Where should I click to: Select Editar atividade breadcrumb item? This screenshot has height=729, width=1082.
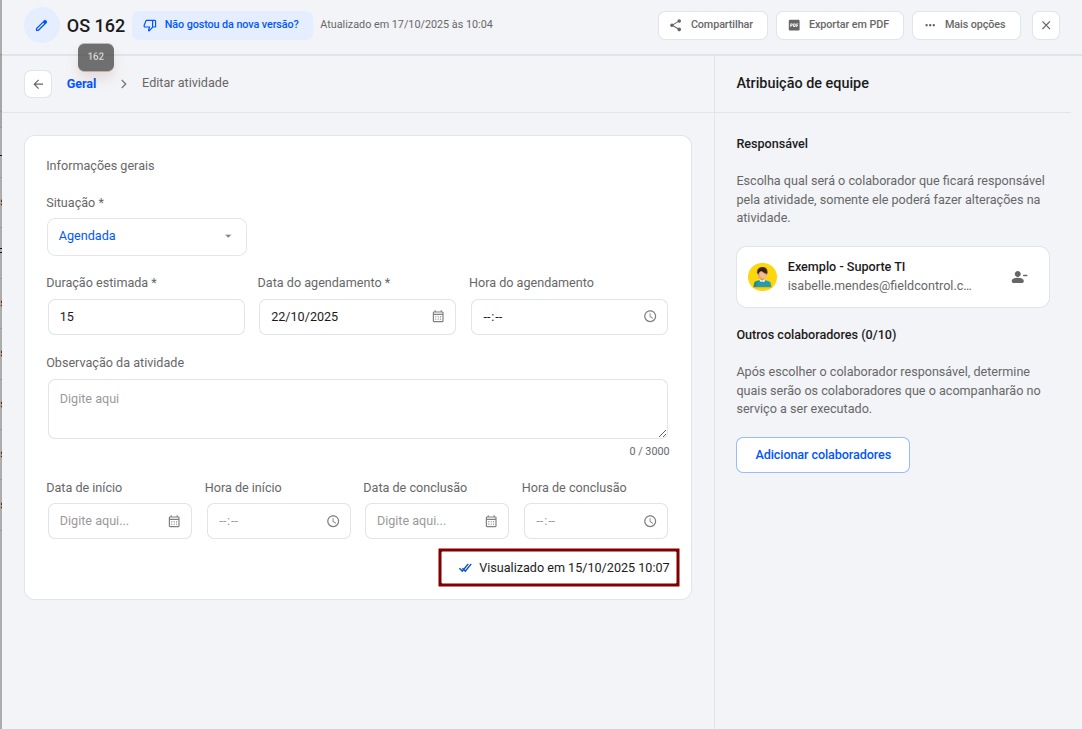(x=185, y=83)
